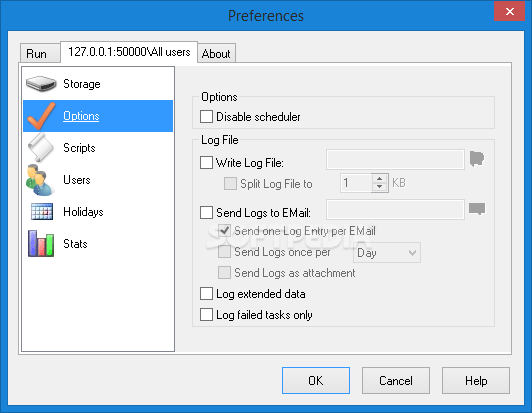Image resolution: width=532 pixels, height=413 pixels.
Task: Open the Holidays calendar icon
Action: click(x=42, y=212)
